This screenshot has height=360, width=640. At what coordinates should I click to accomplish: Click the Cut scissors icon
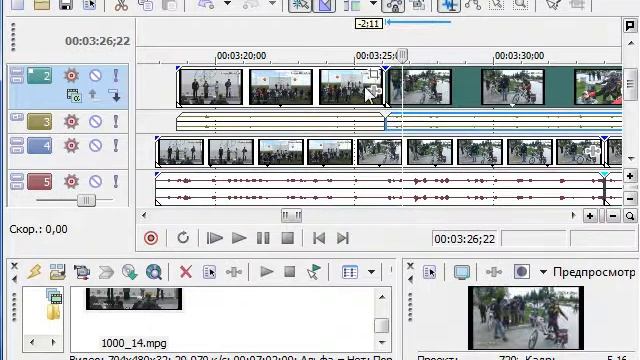(121, 5)
